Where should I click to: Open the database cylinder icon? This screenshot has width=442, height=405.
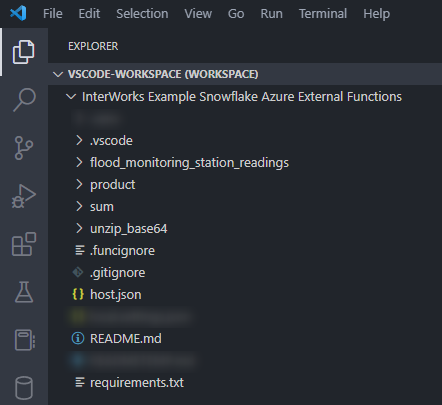click(x=24, y=388)
